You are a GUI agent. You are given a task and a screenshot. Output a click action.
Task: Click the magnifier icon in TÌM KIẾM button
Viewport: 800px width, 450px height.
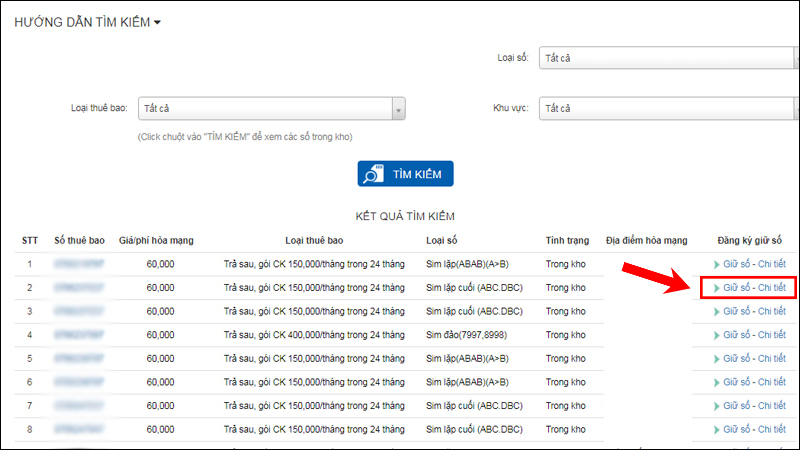click(x=373, y=173)
